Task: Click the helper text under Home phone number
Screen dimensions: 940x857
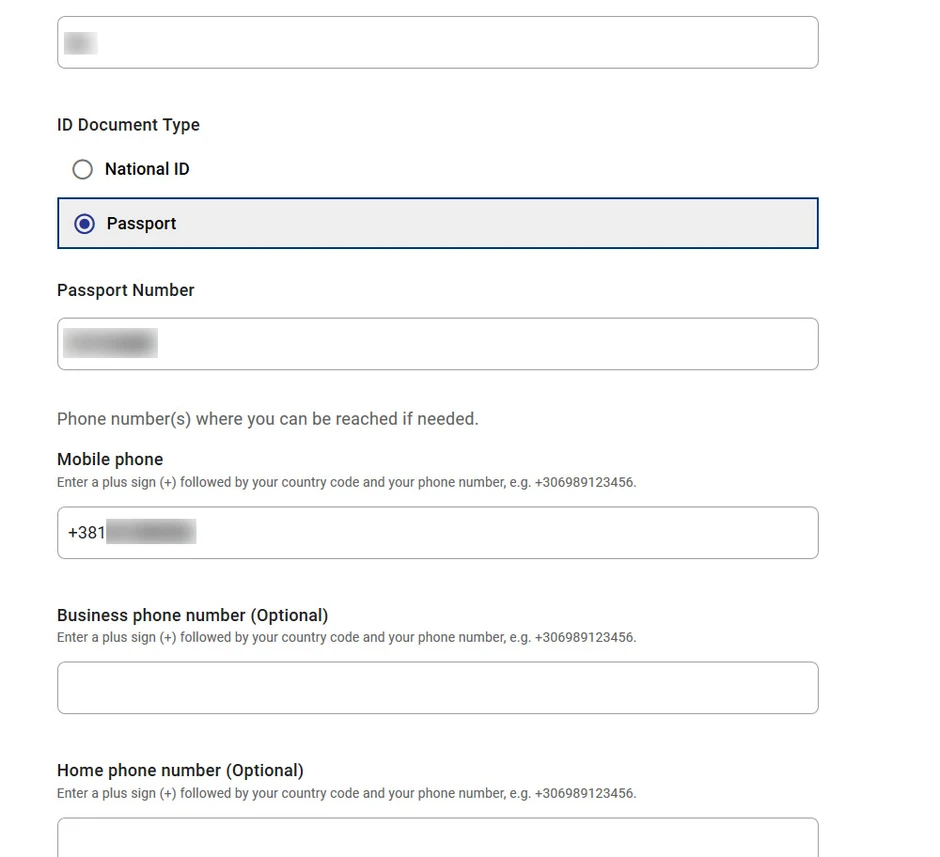Action: tap(346, 793)
